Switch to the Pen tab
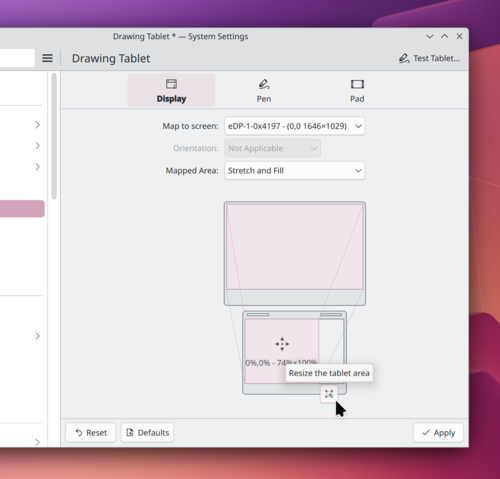Screen dimensions: 500x479 [x=264, y=90]
